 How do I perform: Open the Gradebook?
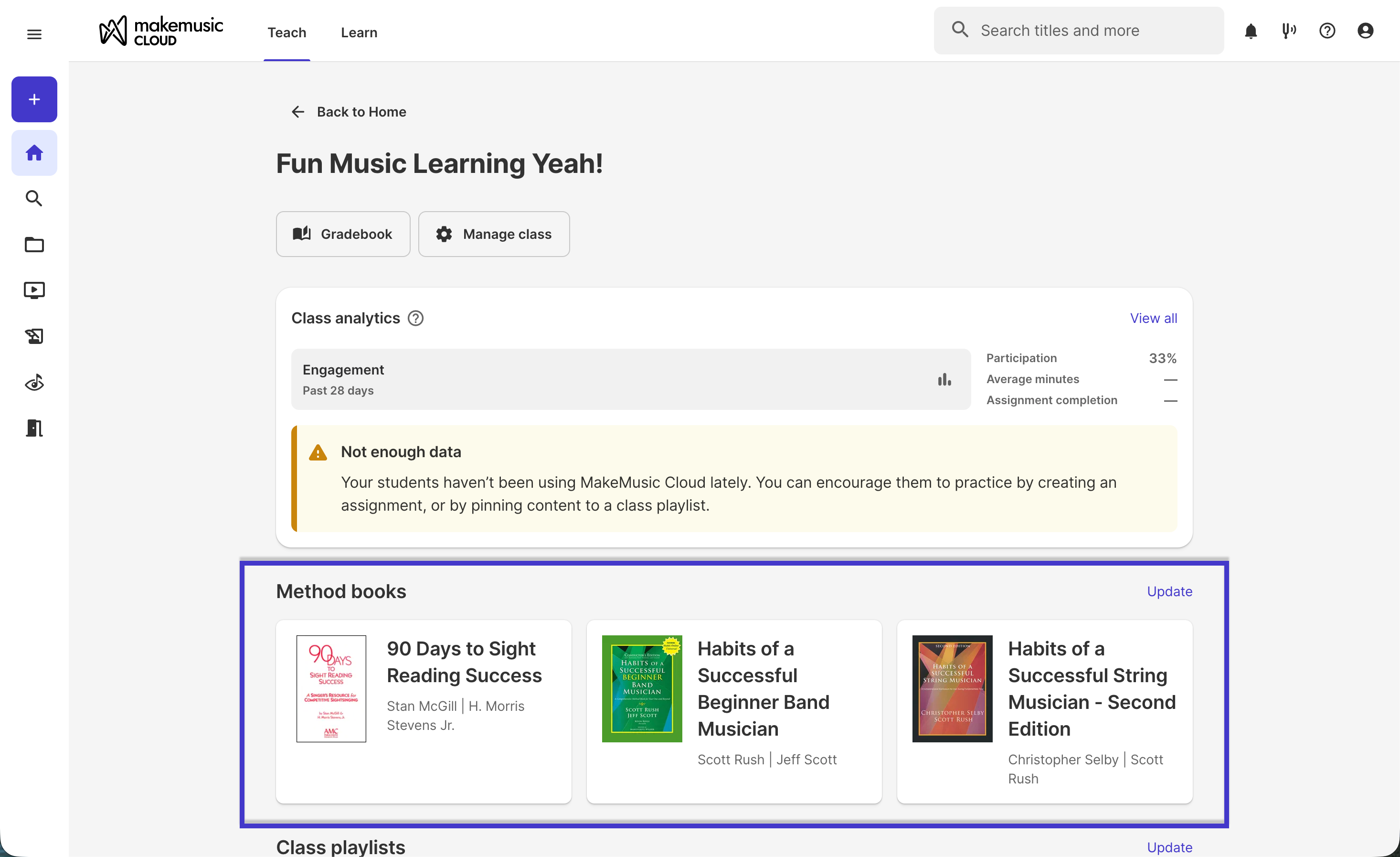click(x=343, y=234)
